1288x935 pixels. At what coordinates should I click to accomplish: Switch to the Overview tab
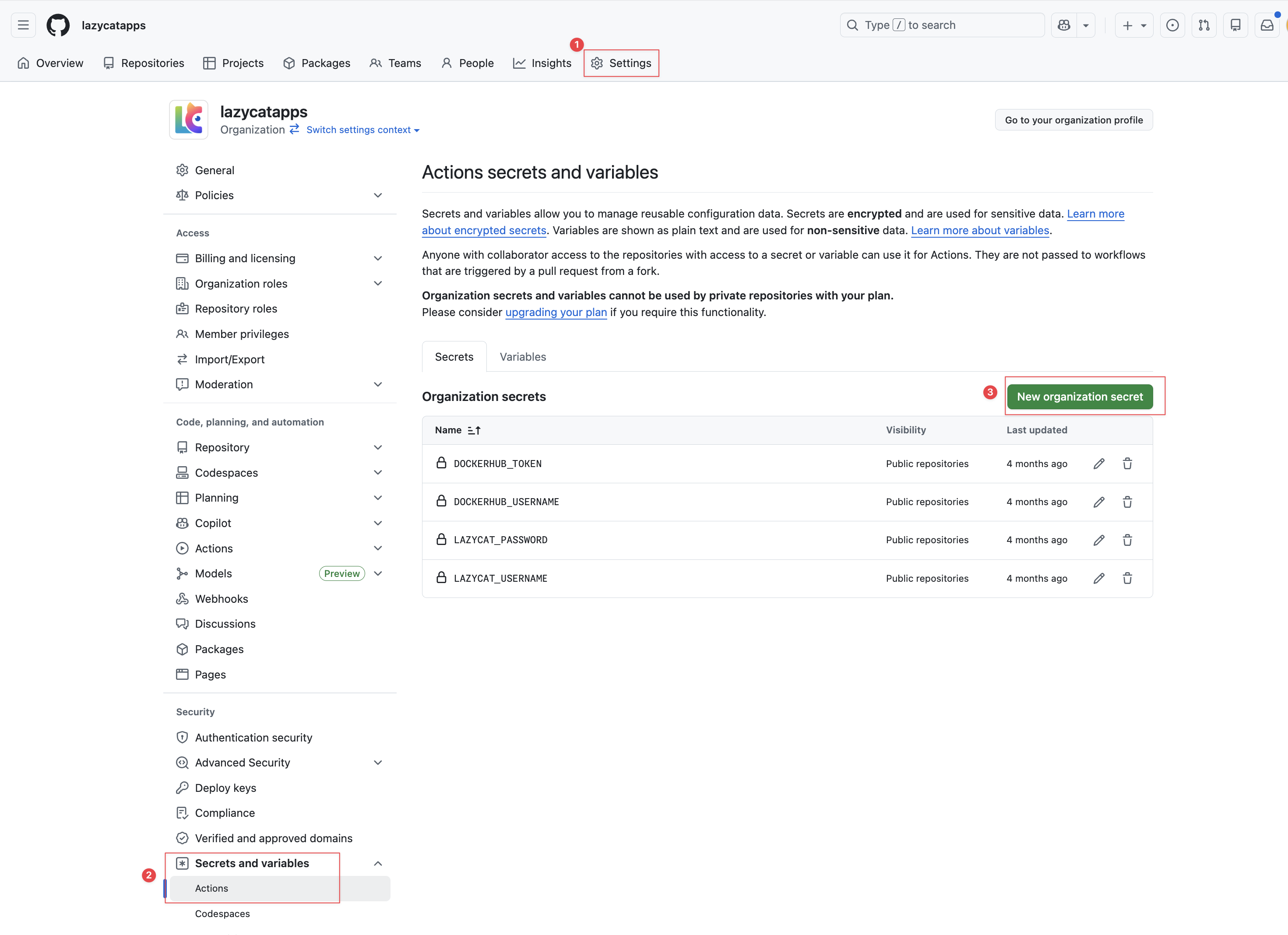point(50,63)
